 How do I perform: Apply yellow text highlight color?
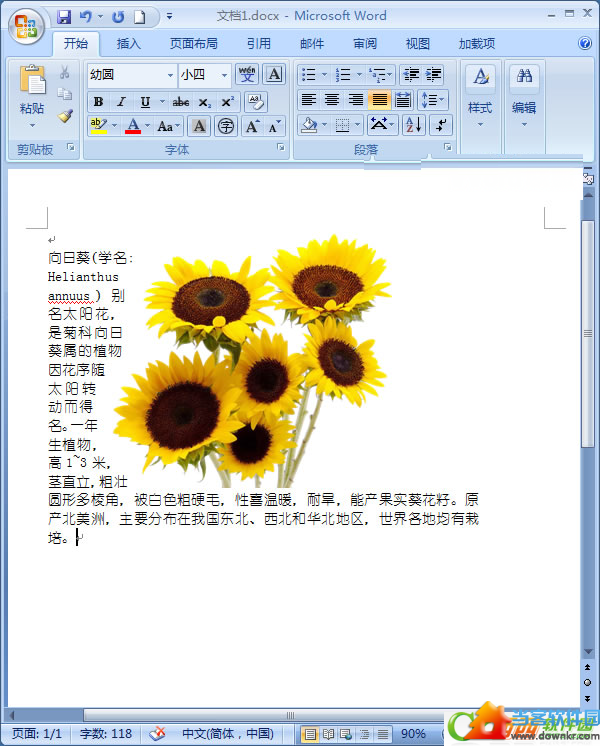point(98,126)
